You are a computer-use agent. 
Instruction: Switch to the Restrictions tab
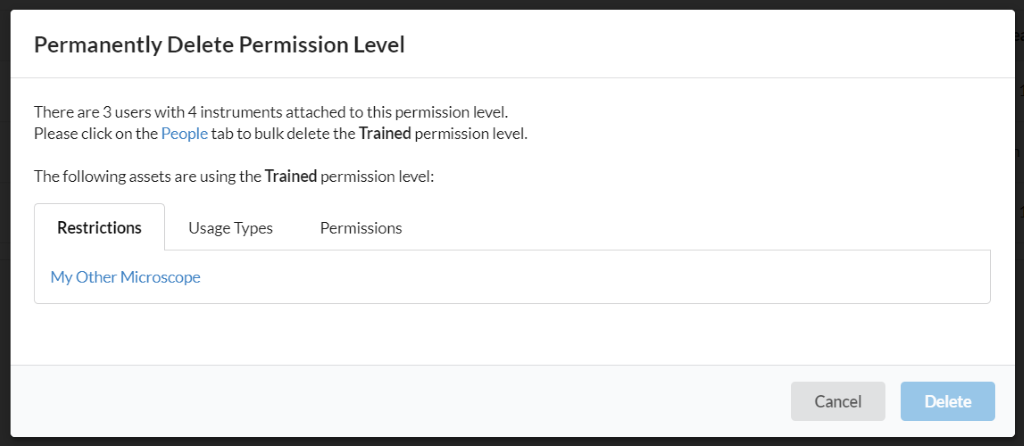pyautogui.click(x=99, y=227)
